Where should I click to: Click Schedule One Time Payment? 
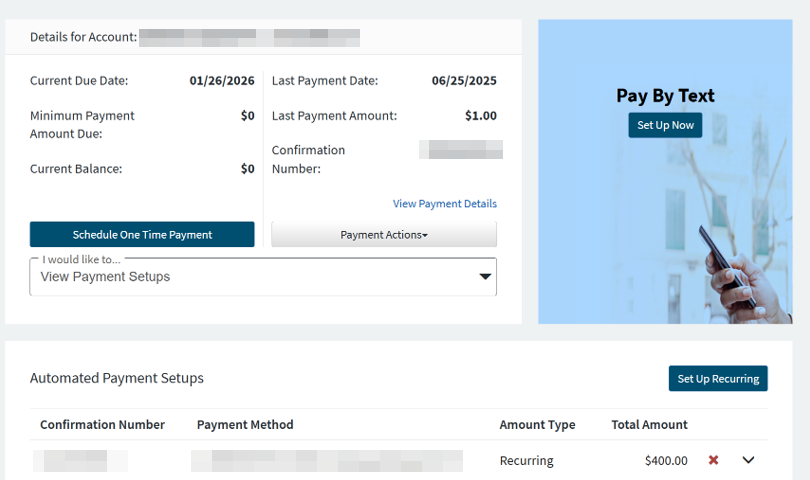pyautogui.click(x=142, y=235)
